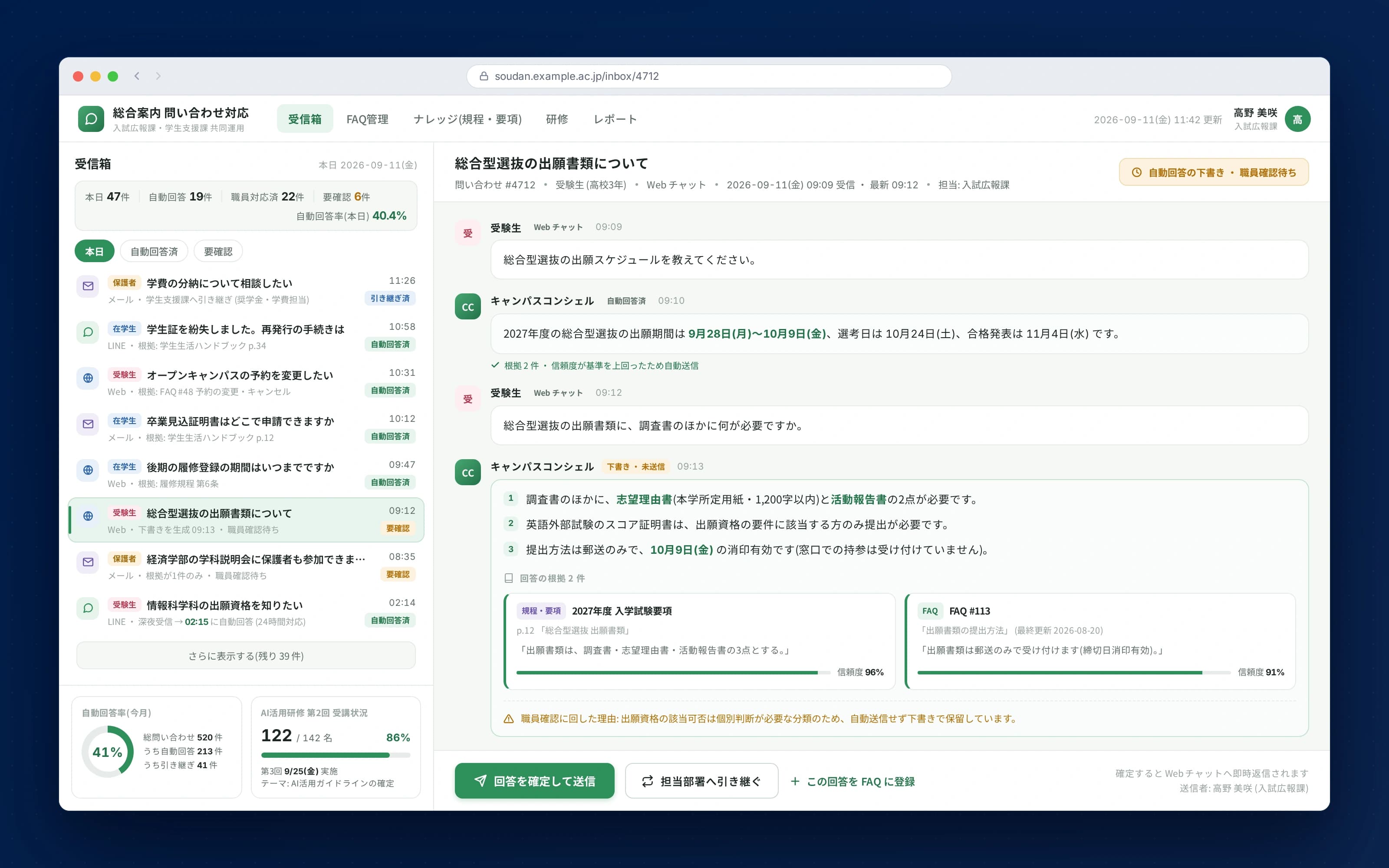
Task: Click the lock icon in the address bar
Action: (483, 76)
